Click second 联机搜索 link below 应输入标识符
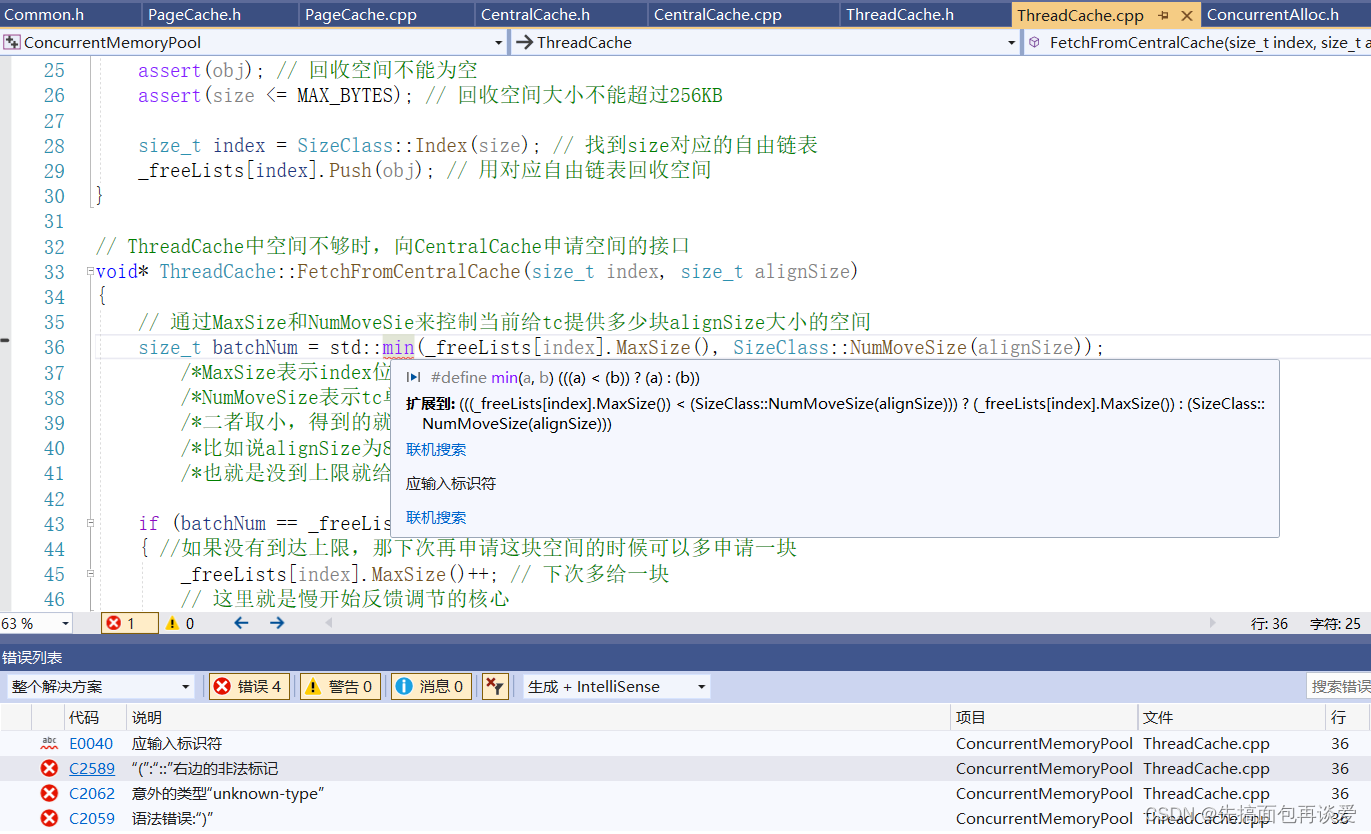The image size is (1371, 834). tap(436, 518)
